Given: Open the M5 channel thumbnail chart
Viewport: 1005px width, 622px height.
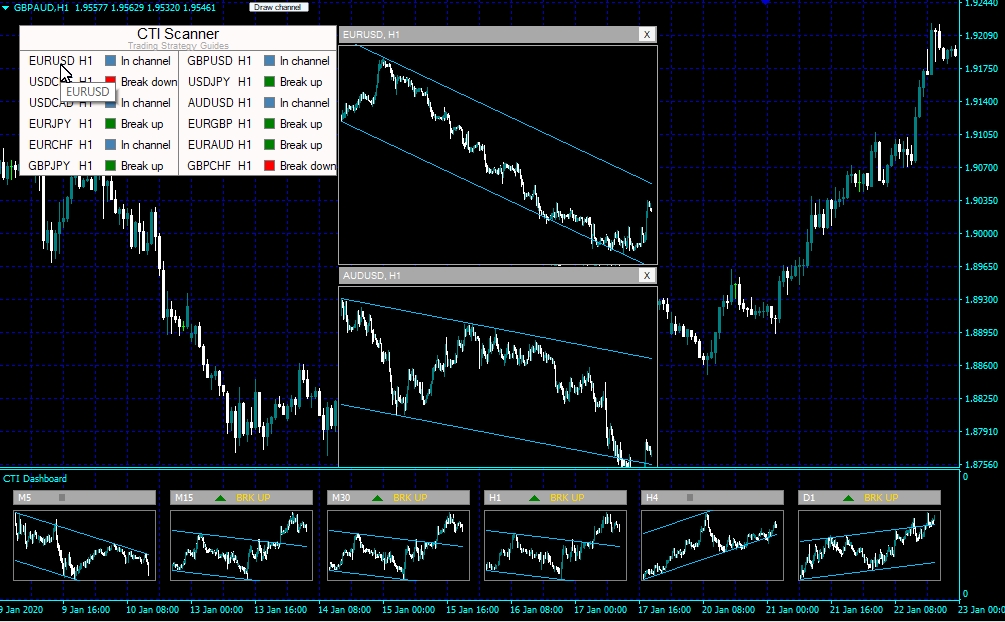Looking at the screenshot, I should [x=85, y=545].
